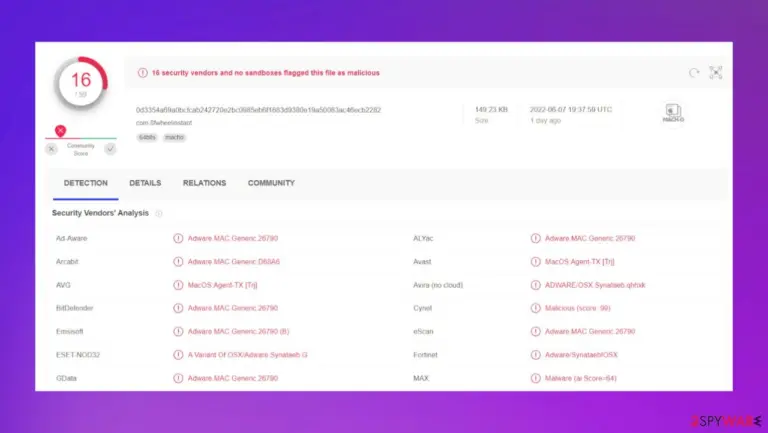Image resolution: width=768 pixels, height=433 pixels.
Task: Click the warning icon in the Cynet row
Action: point(535,308)
